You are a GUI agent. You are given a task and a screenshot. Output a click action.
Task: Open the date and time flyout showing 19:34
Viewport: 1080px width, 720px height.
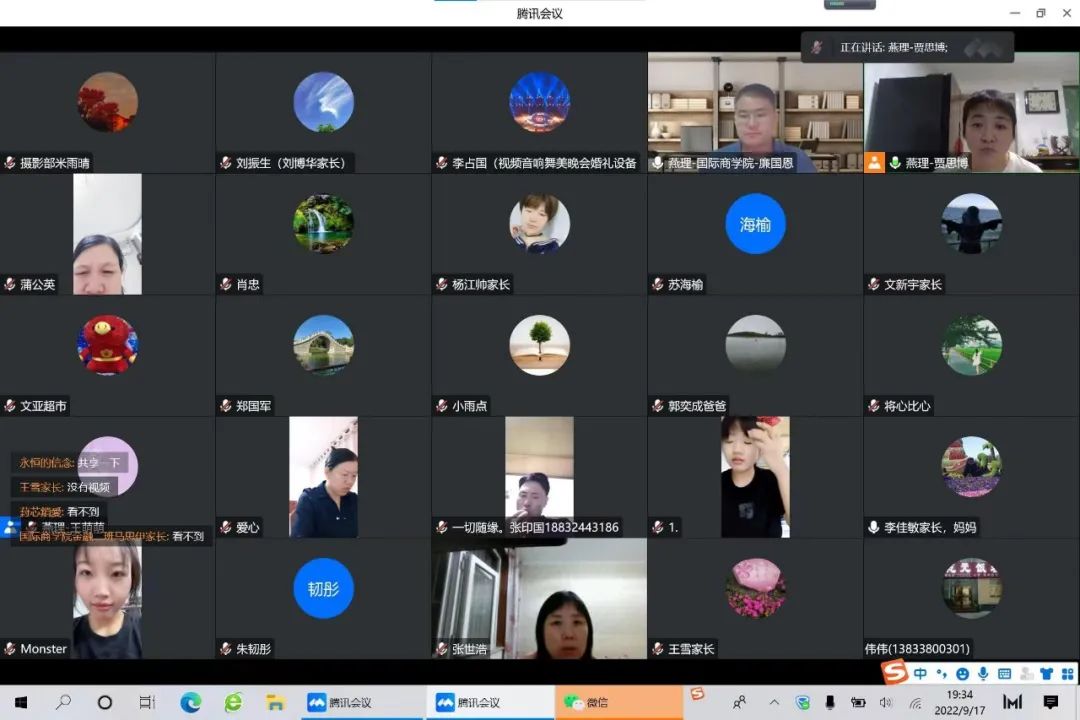(959, 702)
